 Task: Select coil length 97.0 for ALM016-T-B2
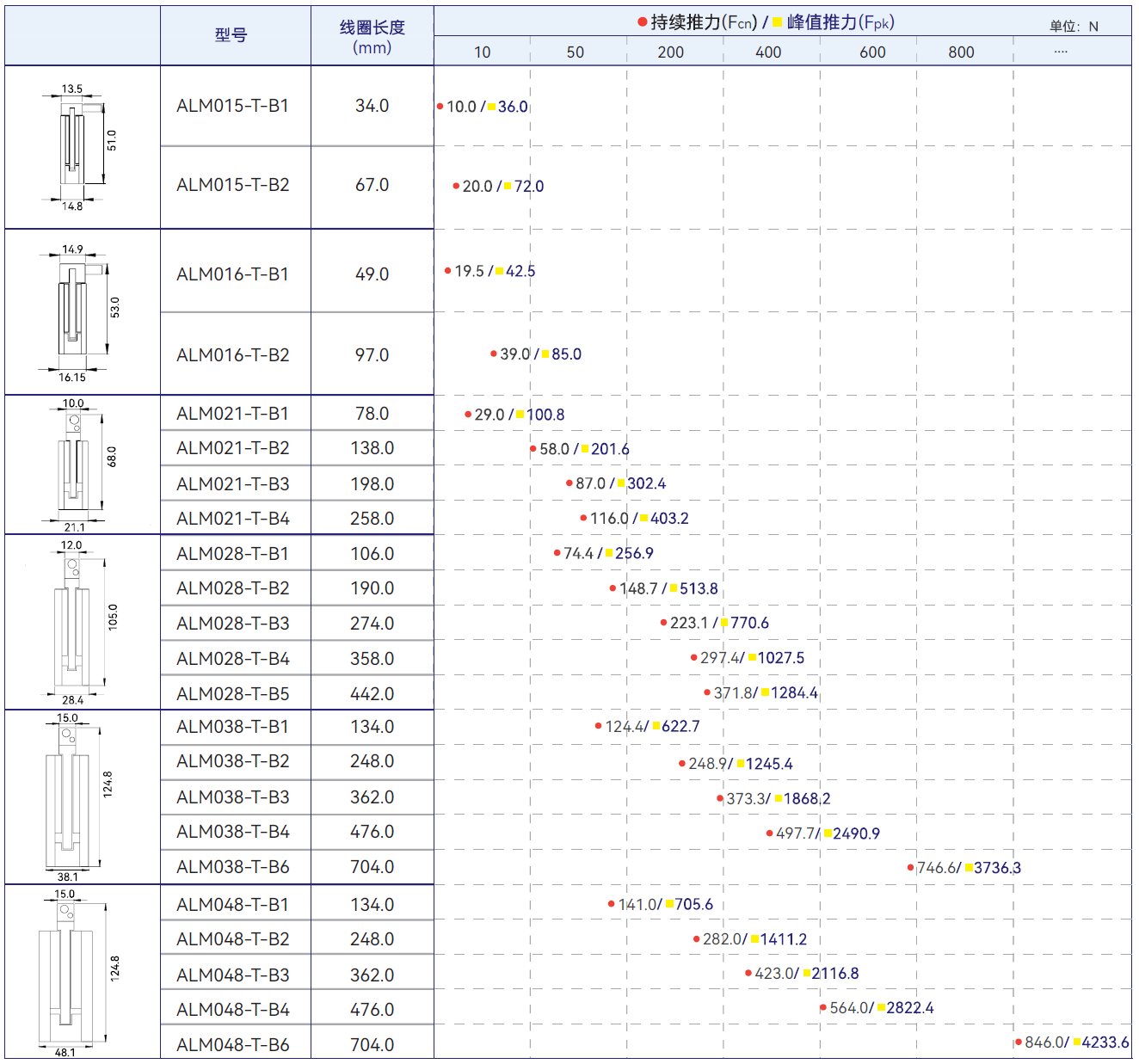[x=372, y=355]
